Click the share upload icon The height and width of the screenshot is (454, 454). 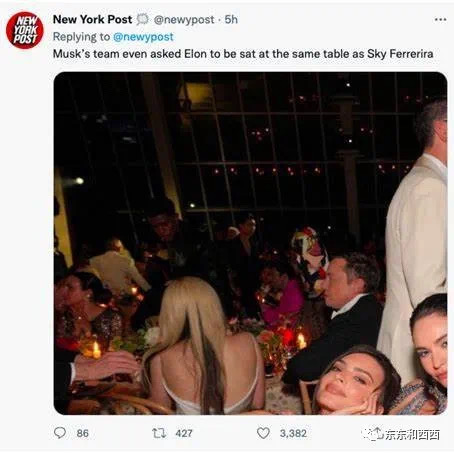pyautogui.click(x=377, y=432)
